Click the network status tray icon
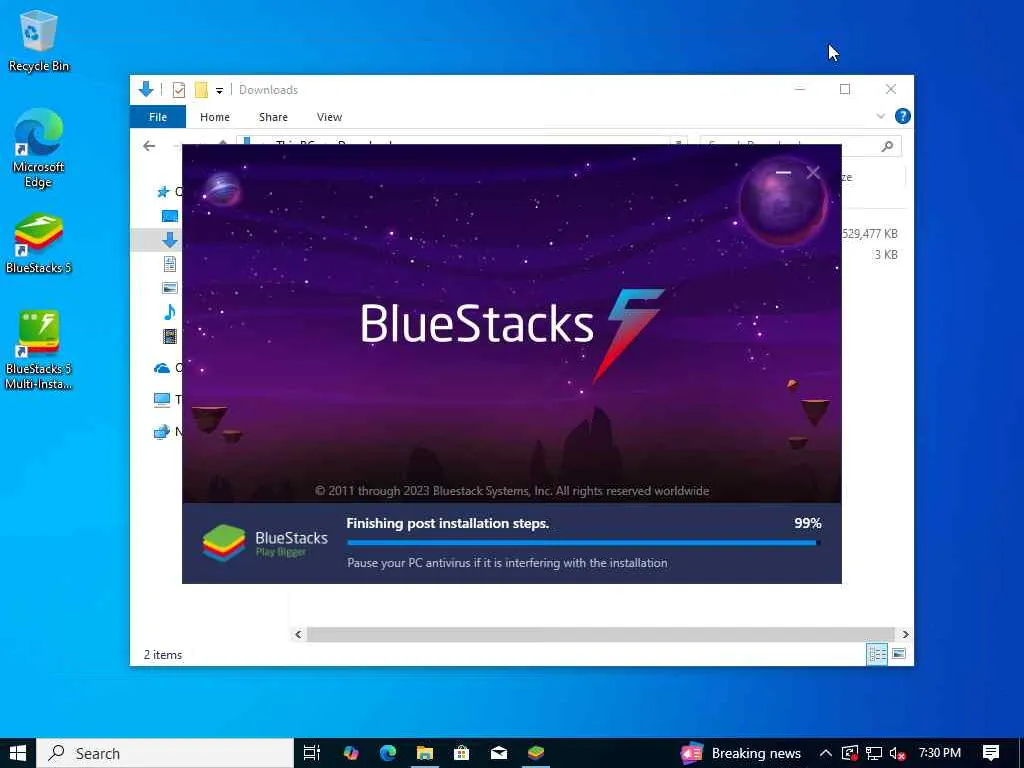 874,754
